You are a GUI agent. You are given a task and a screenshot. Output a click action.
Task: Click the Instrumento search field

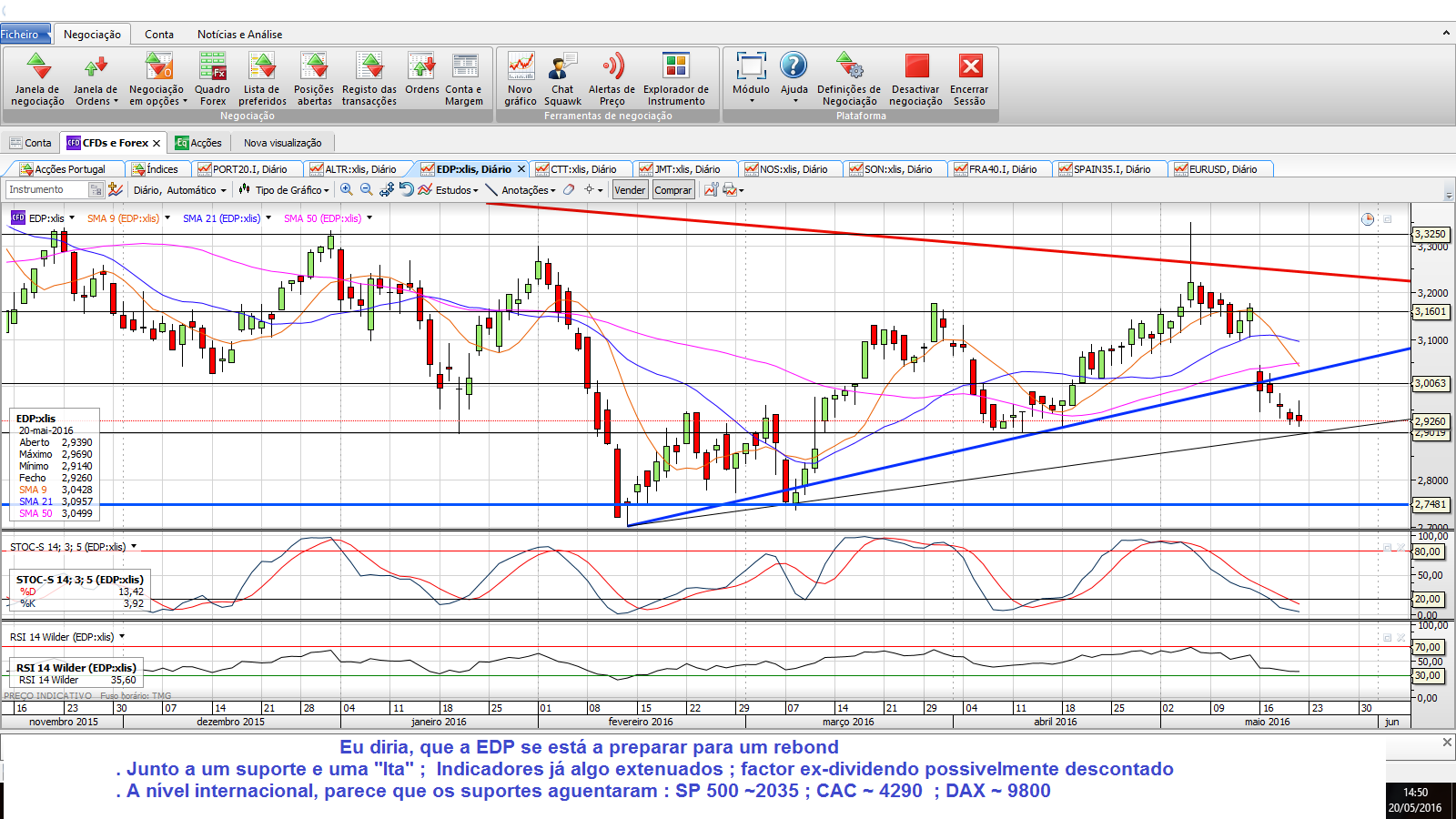coord(47,189)
